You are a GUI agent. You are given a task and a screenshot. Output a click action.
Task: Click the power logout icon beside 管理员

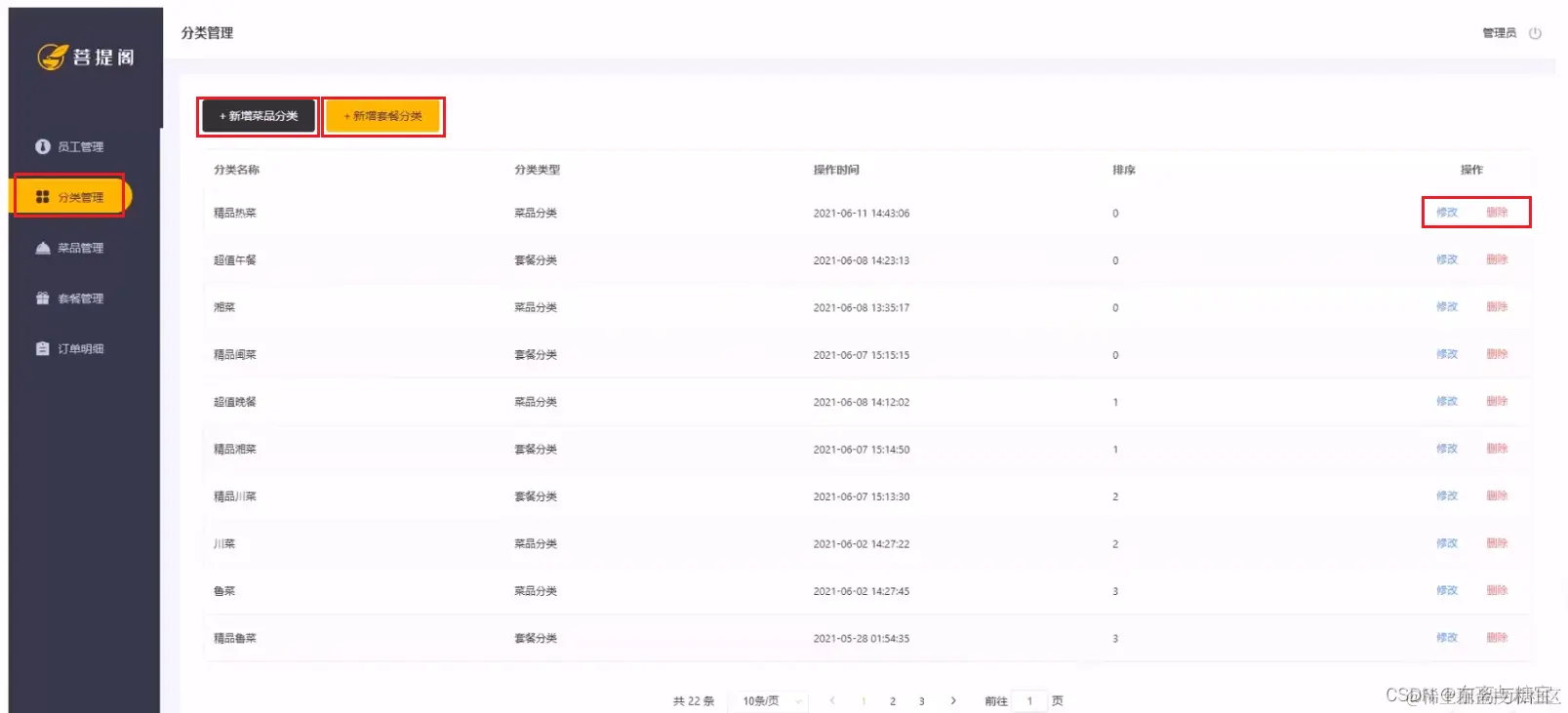tap(1535, 33)
